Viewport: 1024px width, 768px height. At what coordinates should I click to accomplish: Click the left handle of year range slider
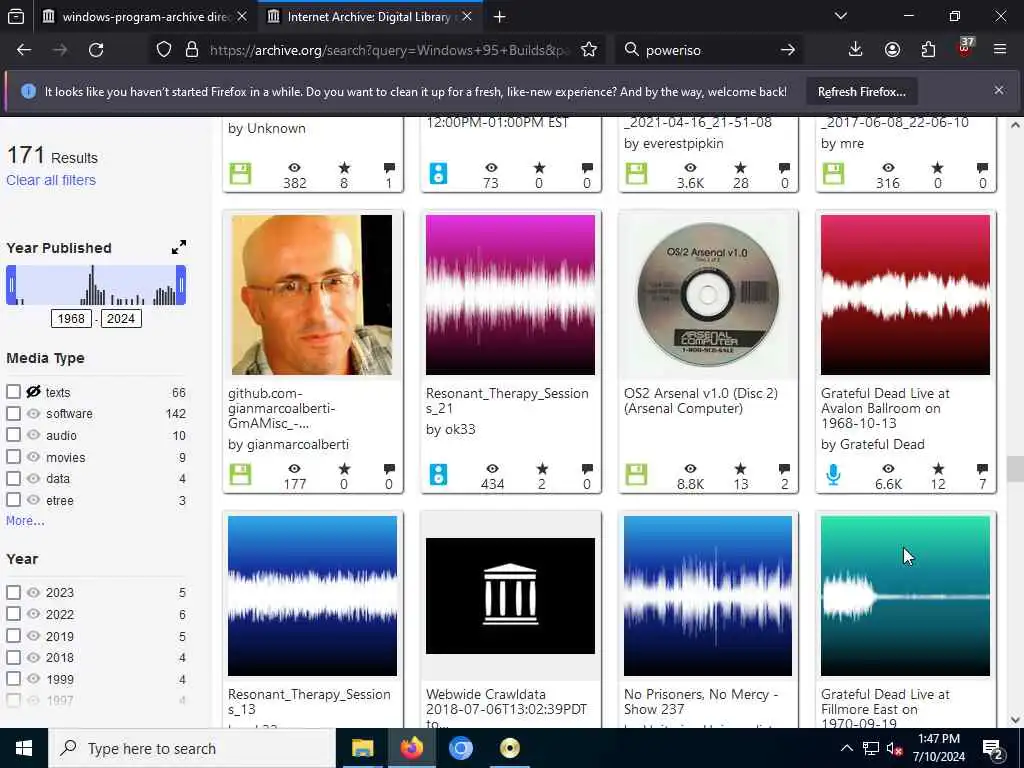11,285
